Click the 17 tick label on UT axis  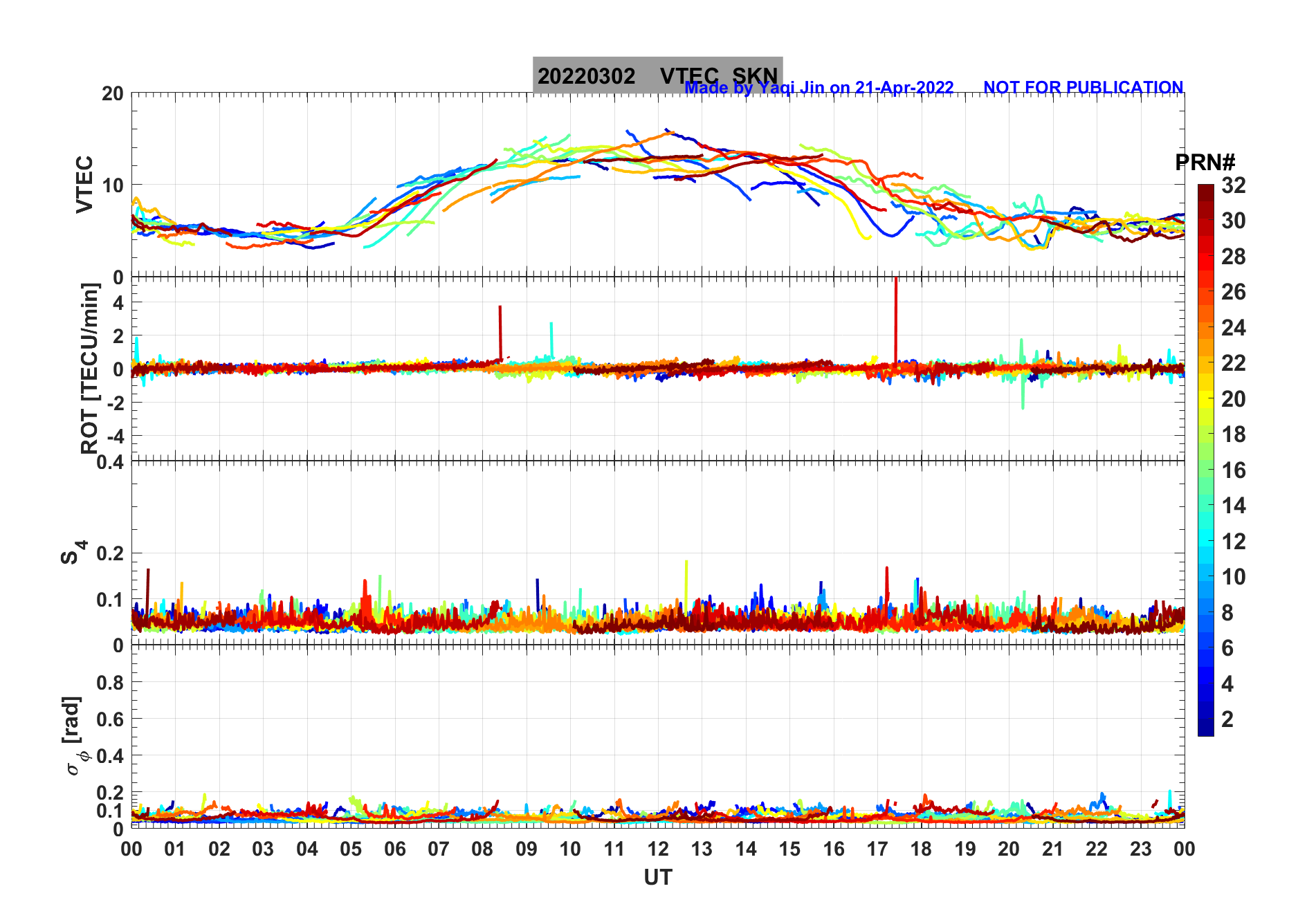point(877,849)
